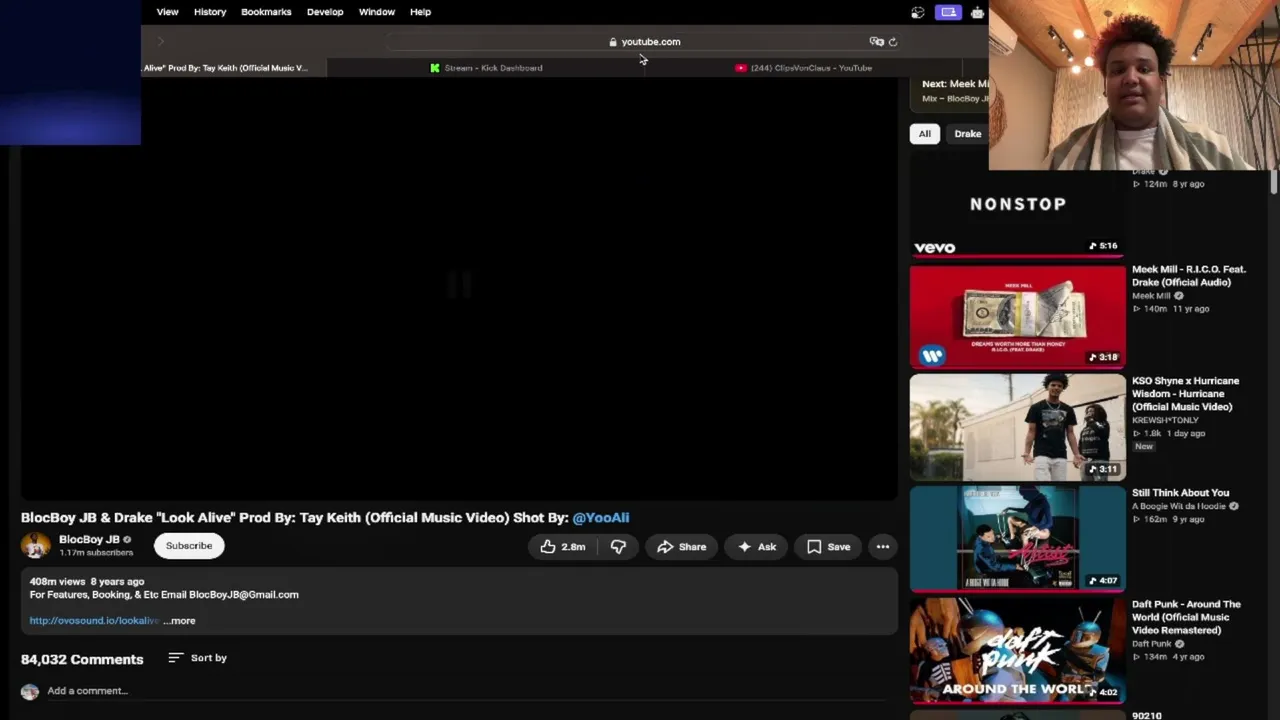Click the video player area

coord(460,290)
